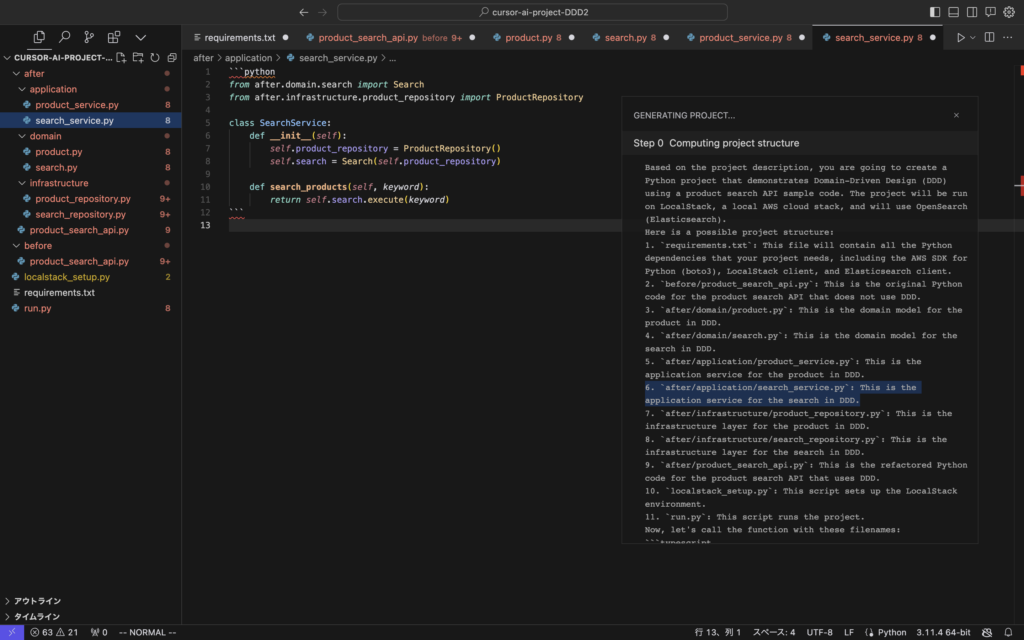1024x640 pixels.
Task: Refresh the explorer tree
Action: pyautogui.click(x=155, y=57)
